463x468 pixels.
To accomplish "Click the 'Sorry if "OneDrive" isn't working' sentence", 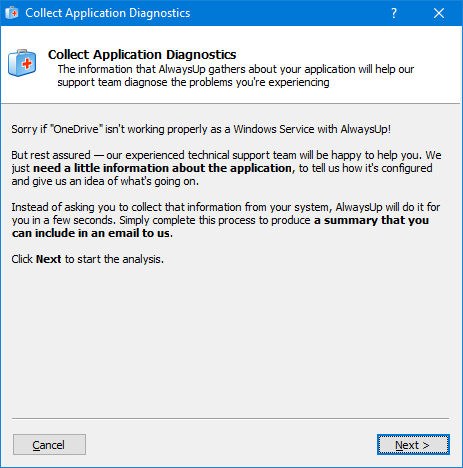I will [x=201, y=129].
